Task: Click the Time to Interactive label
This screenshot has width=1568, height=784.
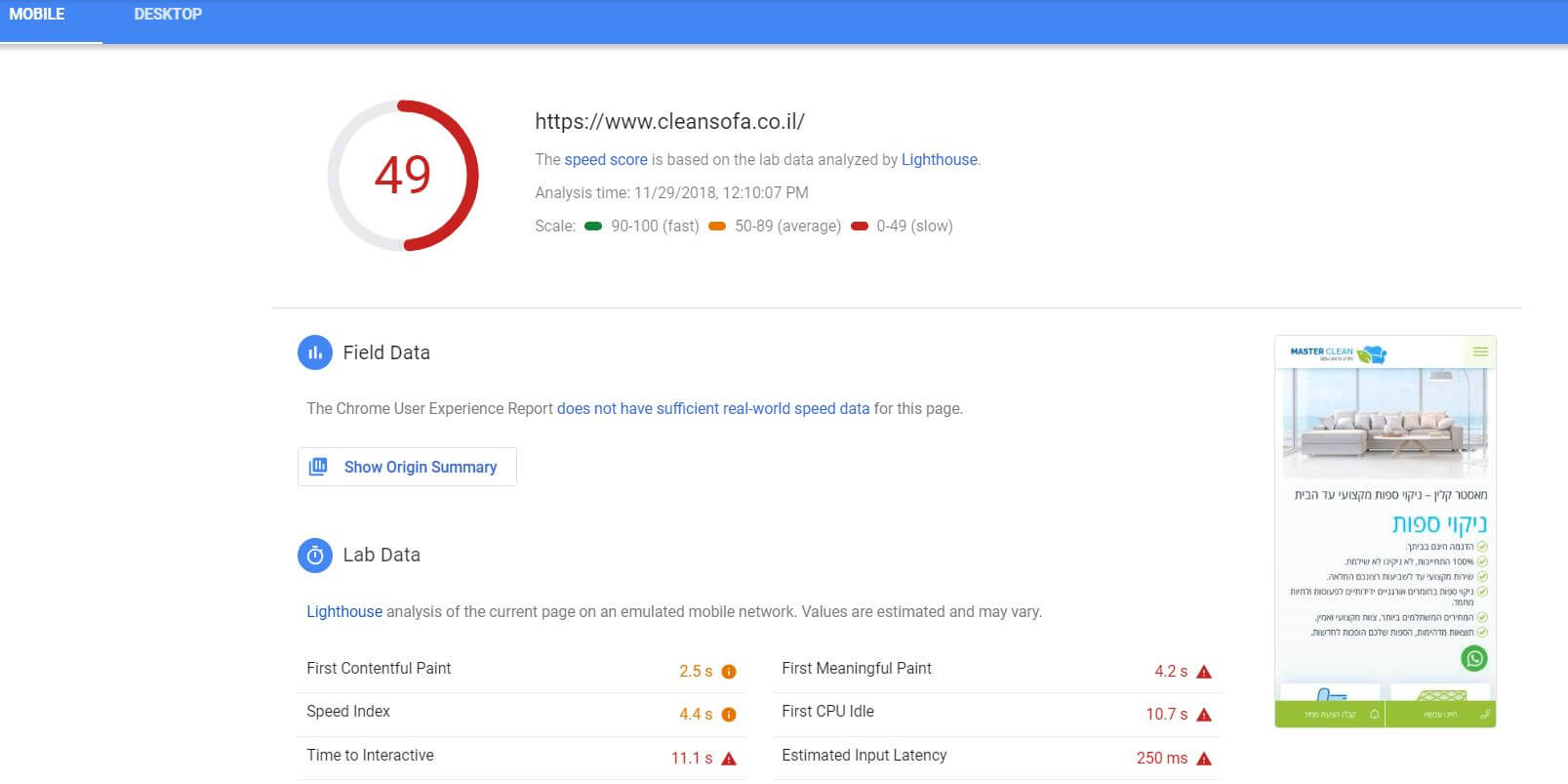Action: pos(370,756)
